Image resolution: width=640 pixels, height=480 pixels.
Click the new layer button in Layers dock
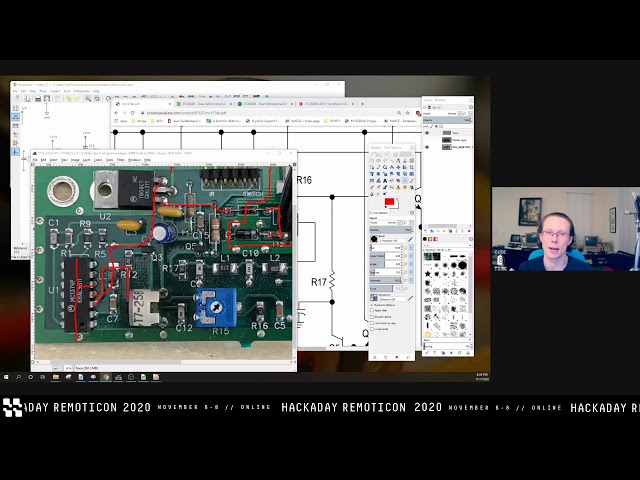[x=425, y=231]
